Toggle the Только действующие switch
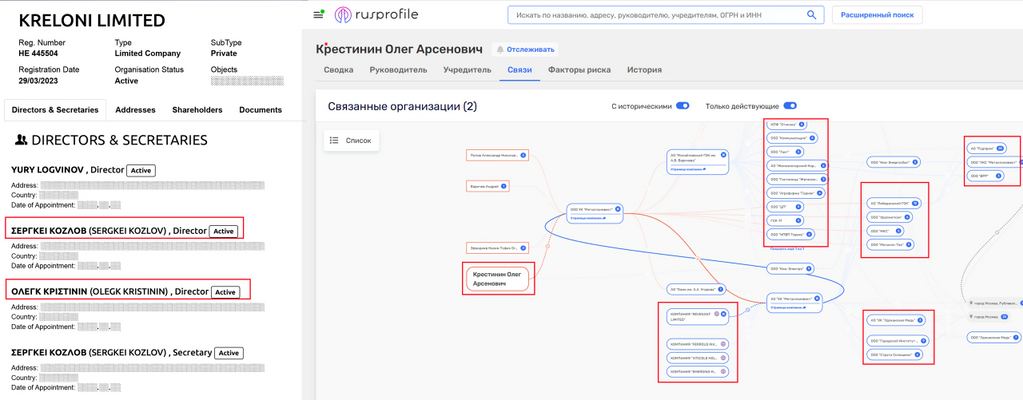The width and height of the screenshot is (1023, 400). [790, 106]
